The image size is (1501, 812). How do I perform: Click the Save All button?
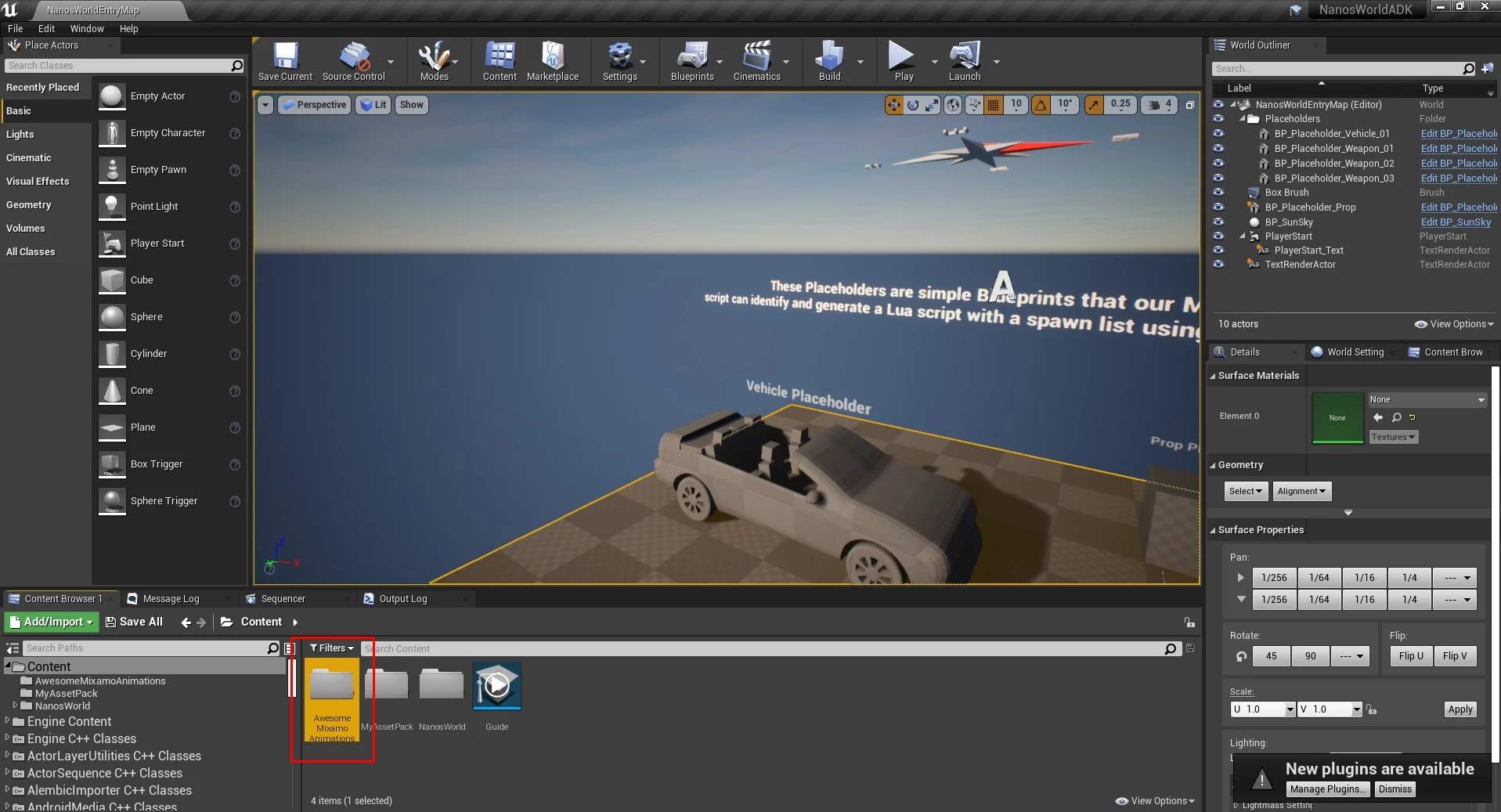tap(134, 623)
